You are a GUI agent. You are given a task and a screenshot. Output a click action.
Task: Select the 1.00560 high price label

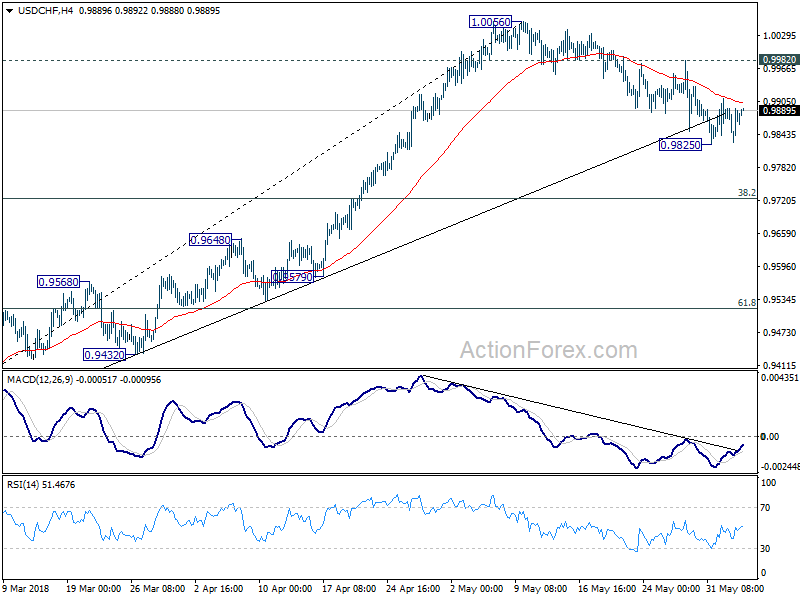coord(490,22)
